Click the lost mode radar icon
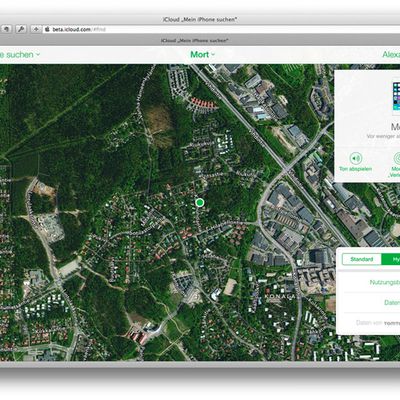This screenshot has height=400, width=400. coord(397,158)
